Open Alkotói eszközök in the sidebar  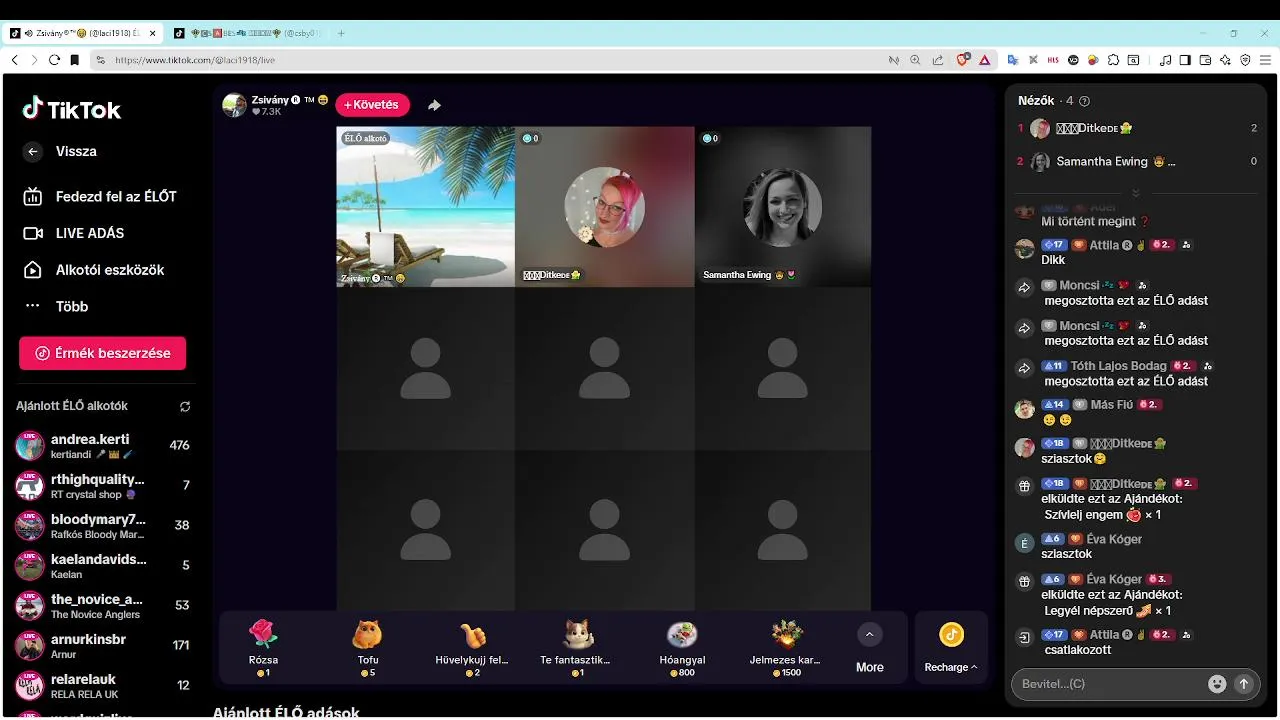tap(93, 270)
